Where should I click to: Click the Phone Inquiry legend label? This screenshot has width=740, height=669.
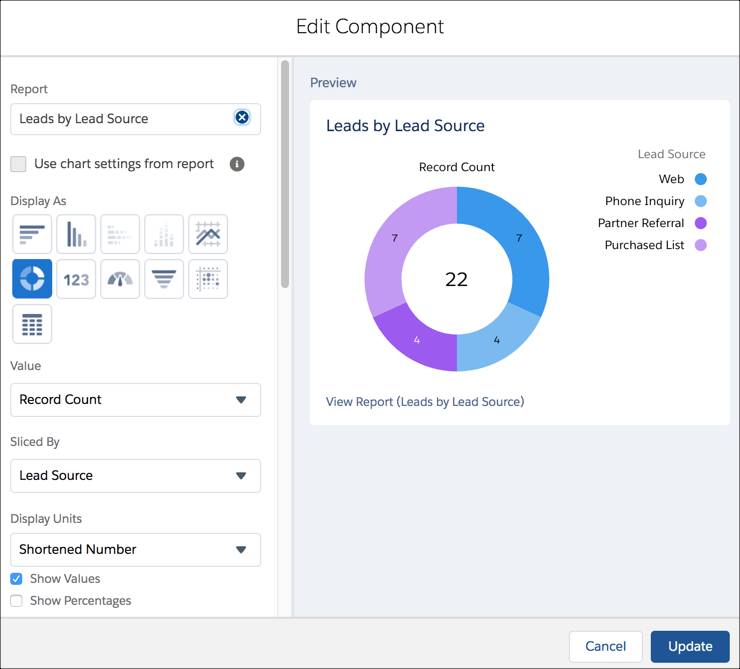tap(645, 201)
